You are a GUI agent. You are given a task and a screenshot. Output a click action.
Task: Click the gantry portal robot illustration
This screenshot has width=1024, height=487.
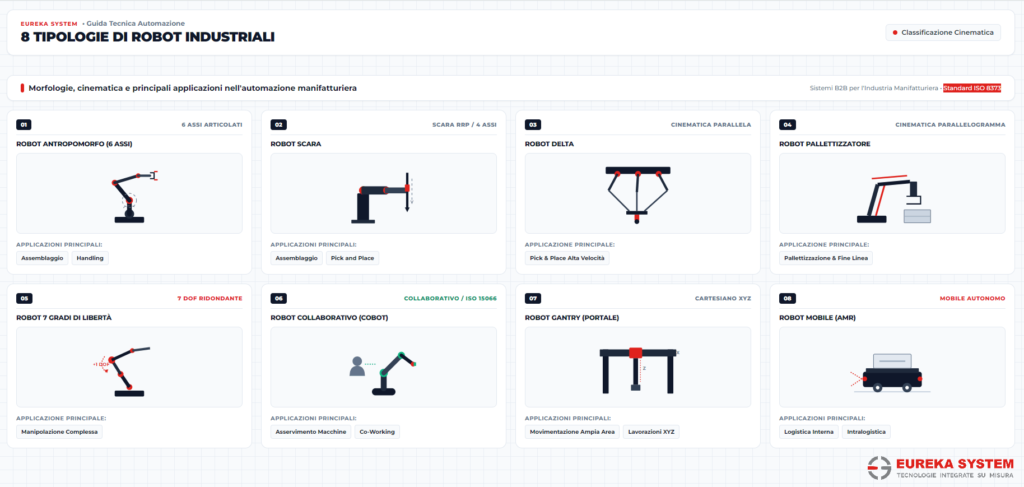638,370
